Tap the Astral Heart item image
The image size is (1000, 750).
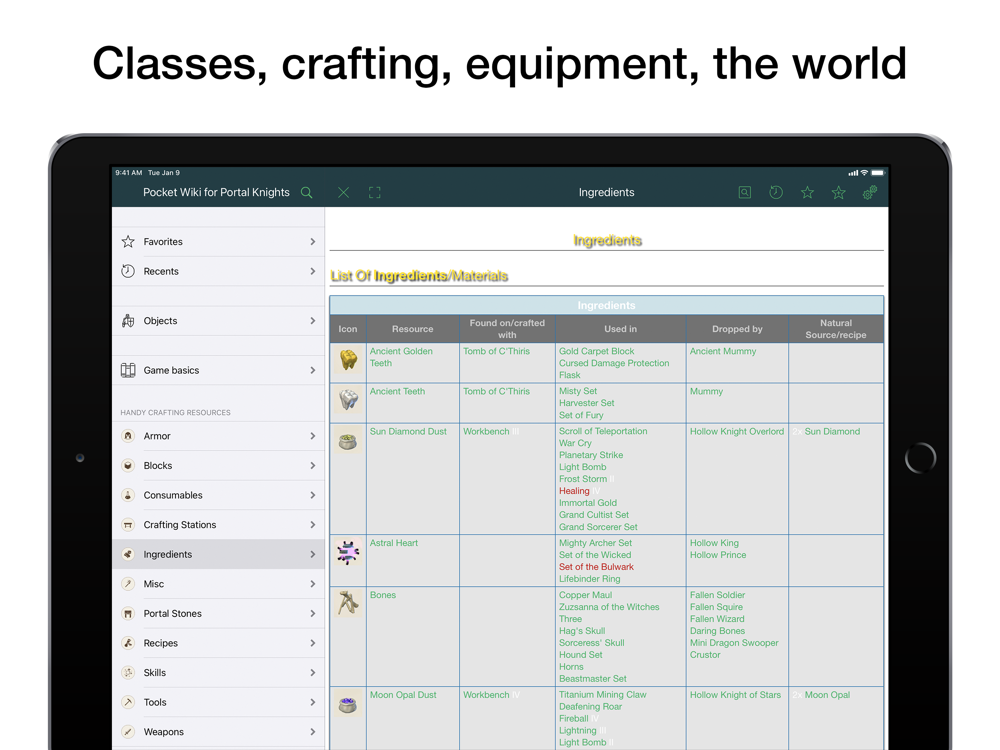348,552
